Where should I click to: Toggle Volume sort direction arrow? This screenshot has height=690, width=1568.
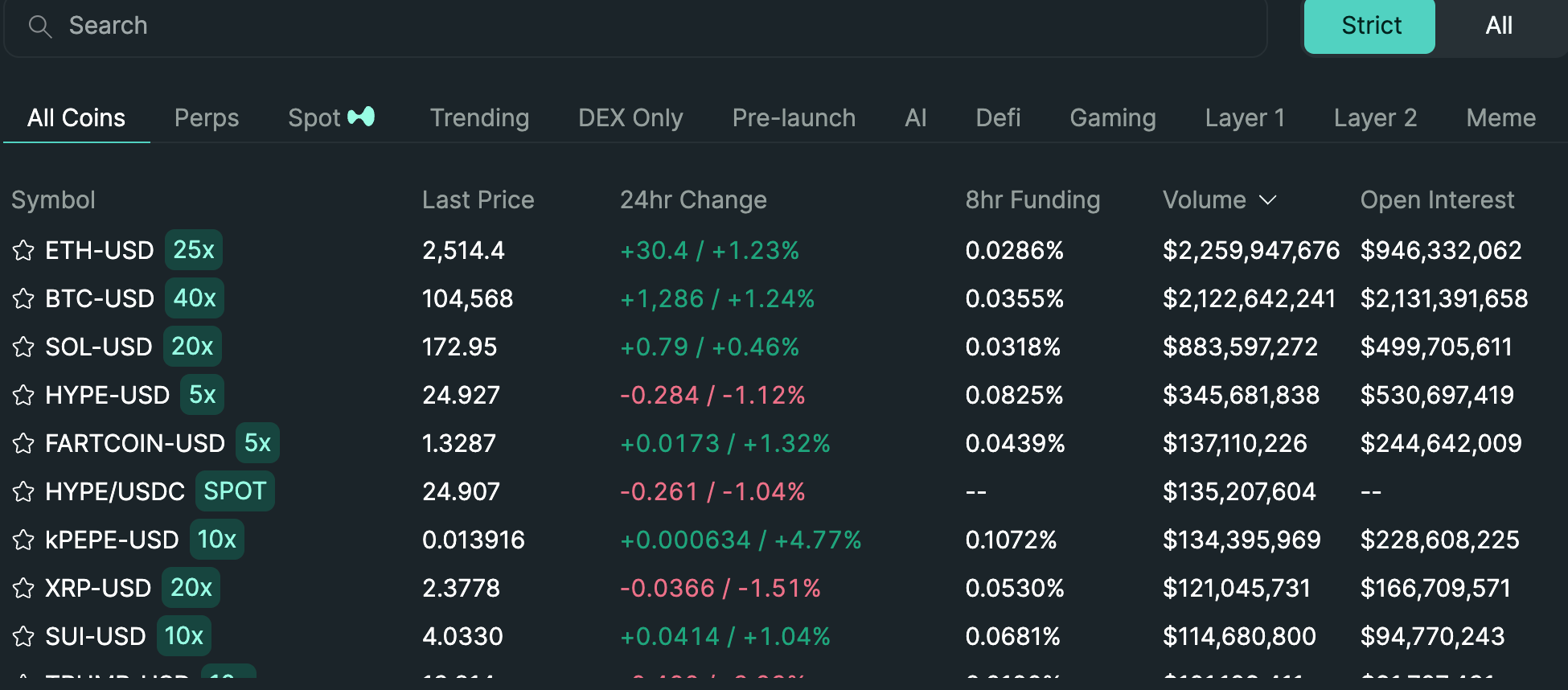tap(1268, 199)
